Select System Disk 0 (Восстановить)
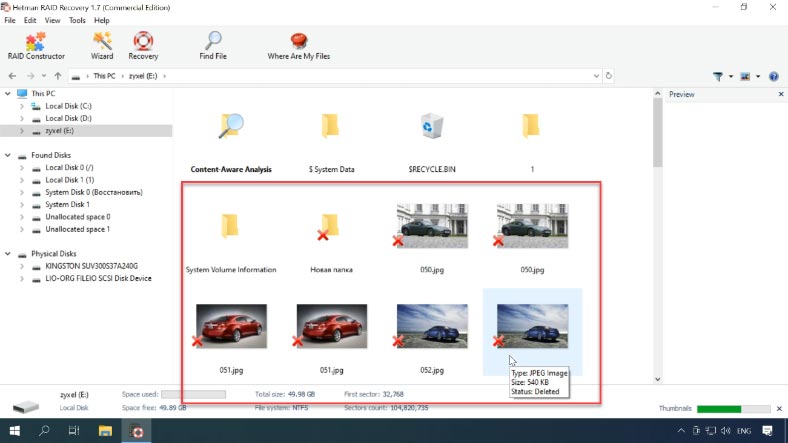This screenshot has height=443, width=788. [x=94, y=192]
